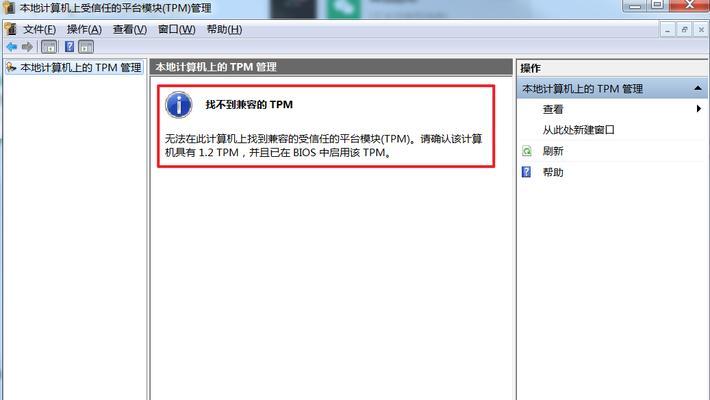Click the 刷新 action link
This screenshot has height=400, width=710.
[x=553, y=151]
